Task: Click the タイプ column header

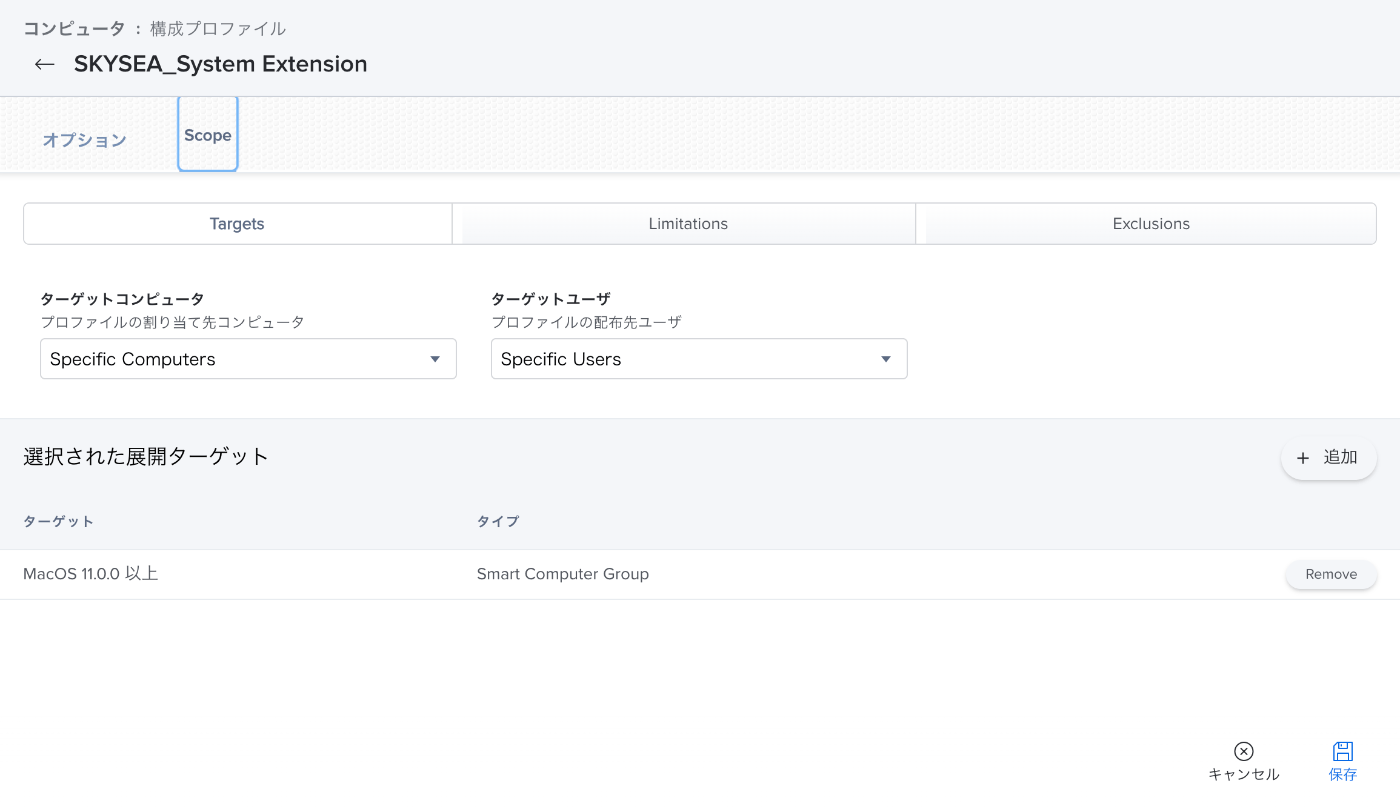Action: click(x=498, y=521)
